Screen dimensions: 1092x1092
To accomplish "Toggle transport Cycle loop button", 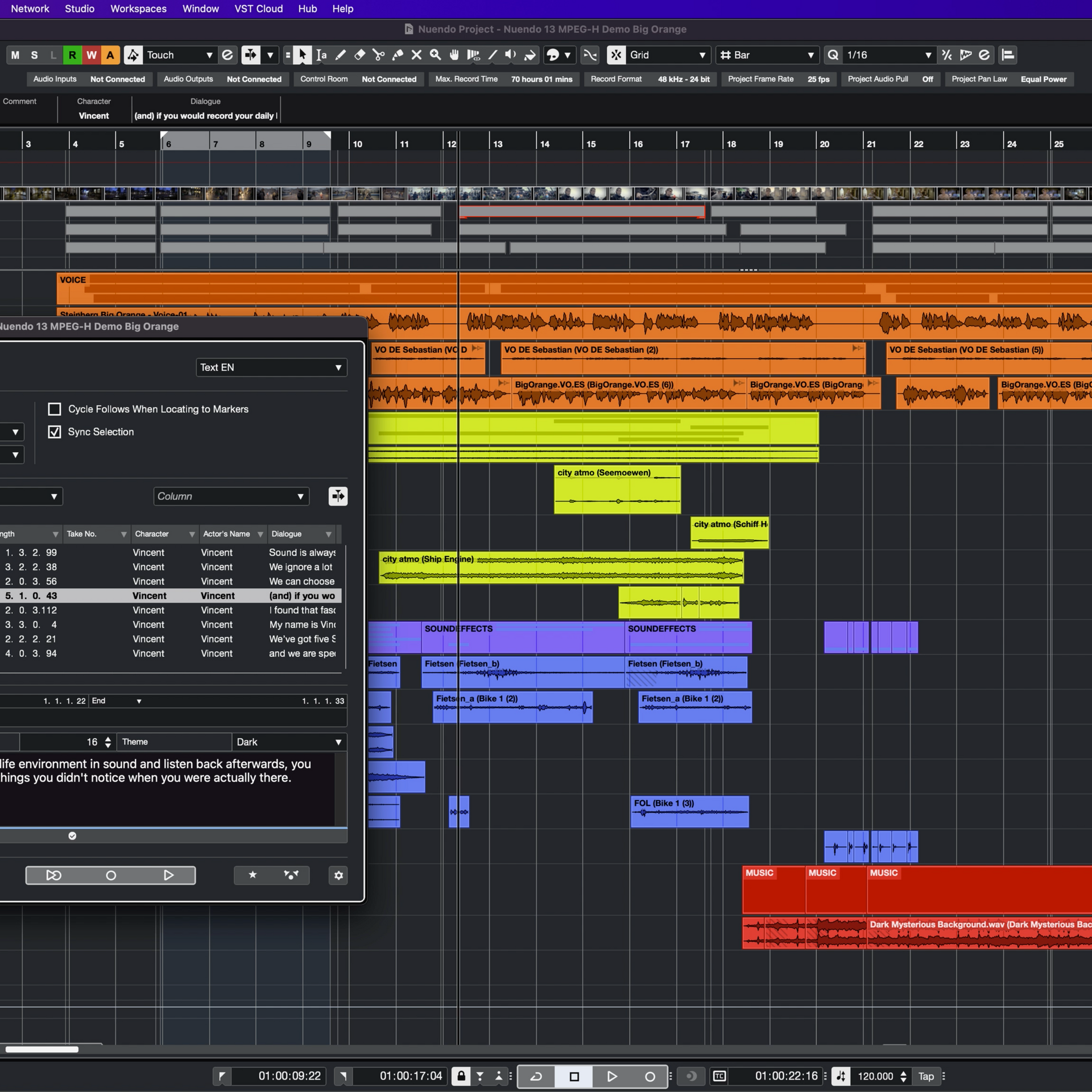I will tap(536, 1076).
